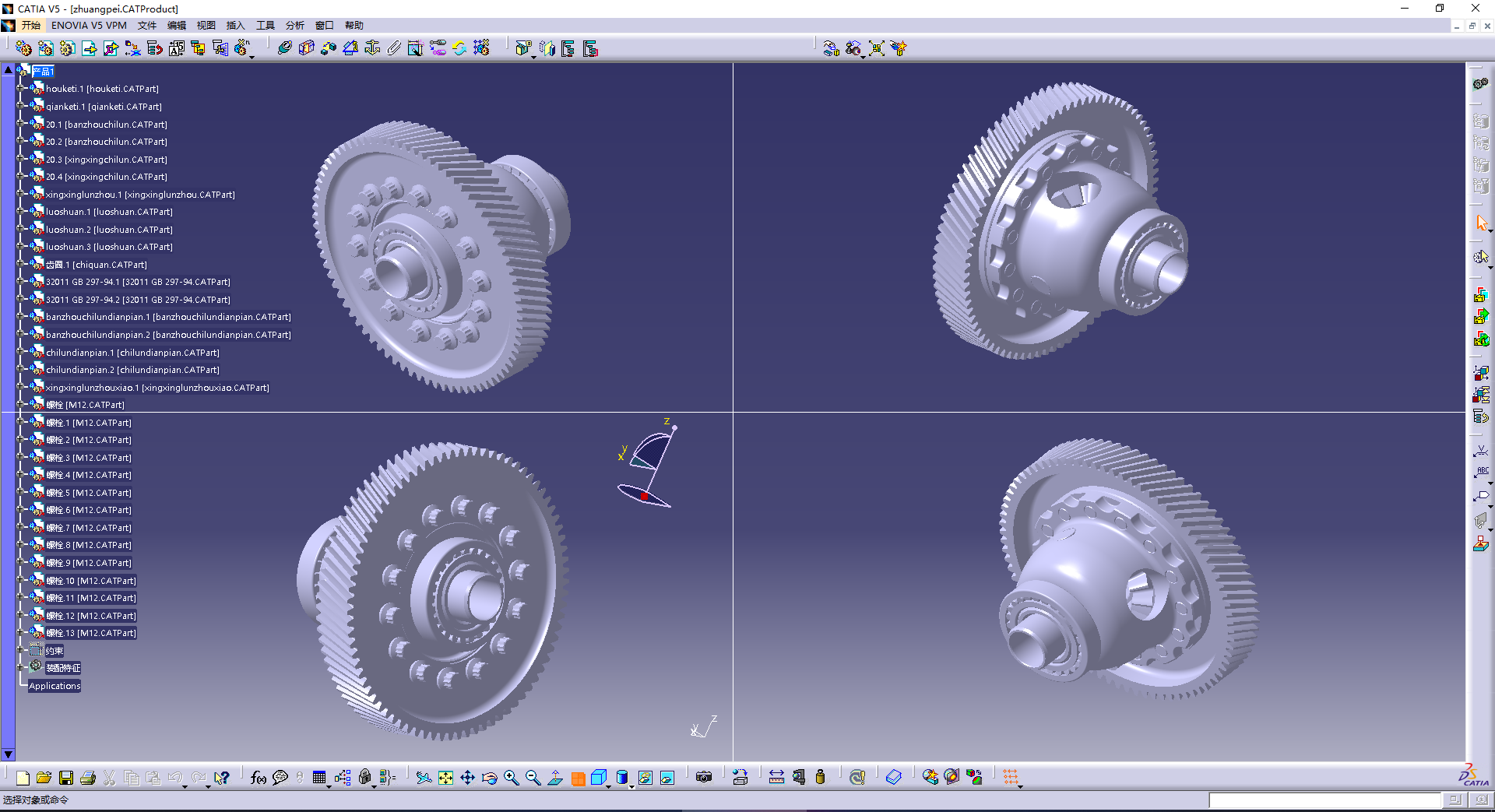This screenshot has width=1495, height=812.
Task: Click the tree scrollbar down arrow
Action: [8, 754]
